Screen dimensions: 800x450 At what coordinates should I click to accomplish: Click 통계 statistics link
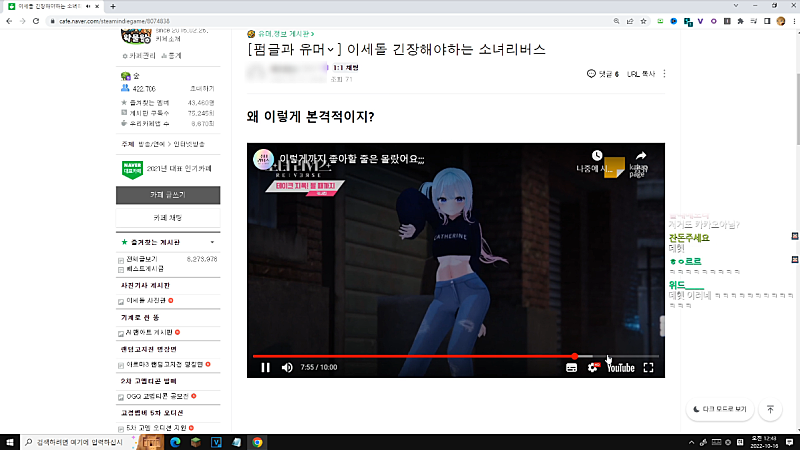(x=171, y=56)
